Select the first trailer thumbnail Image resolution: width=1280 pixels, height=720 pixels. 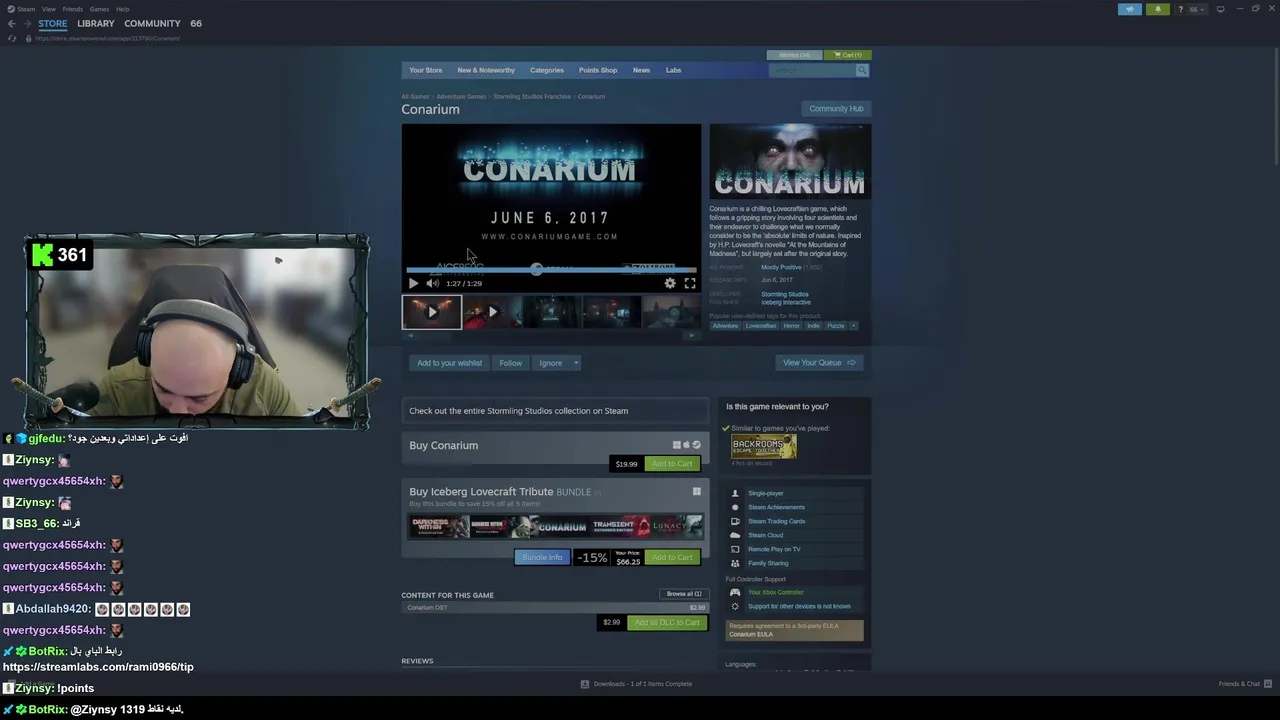pos(432,312)
